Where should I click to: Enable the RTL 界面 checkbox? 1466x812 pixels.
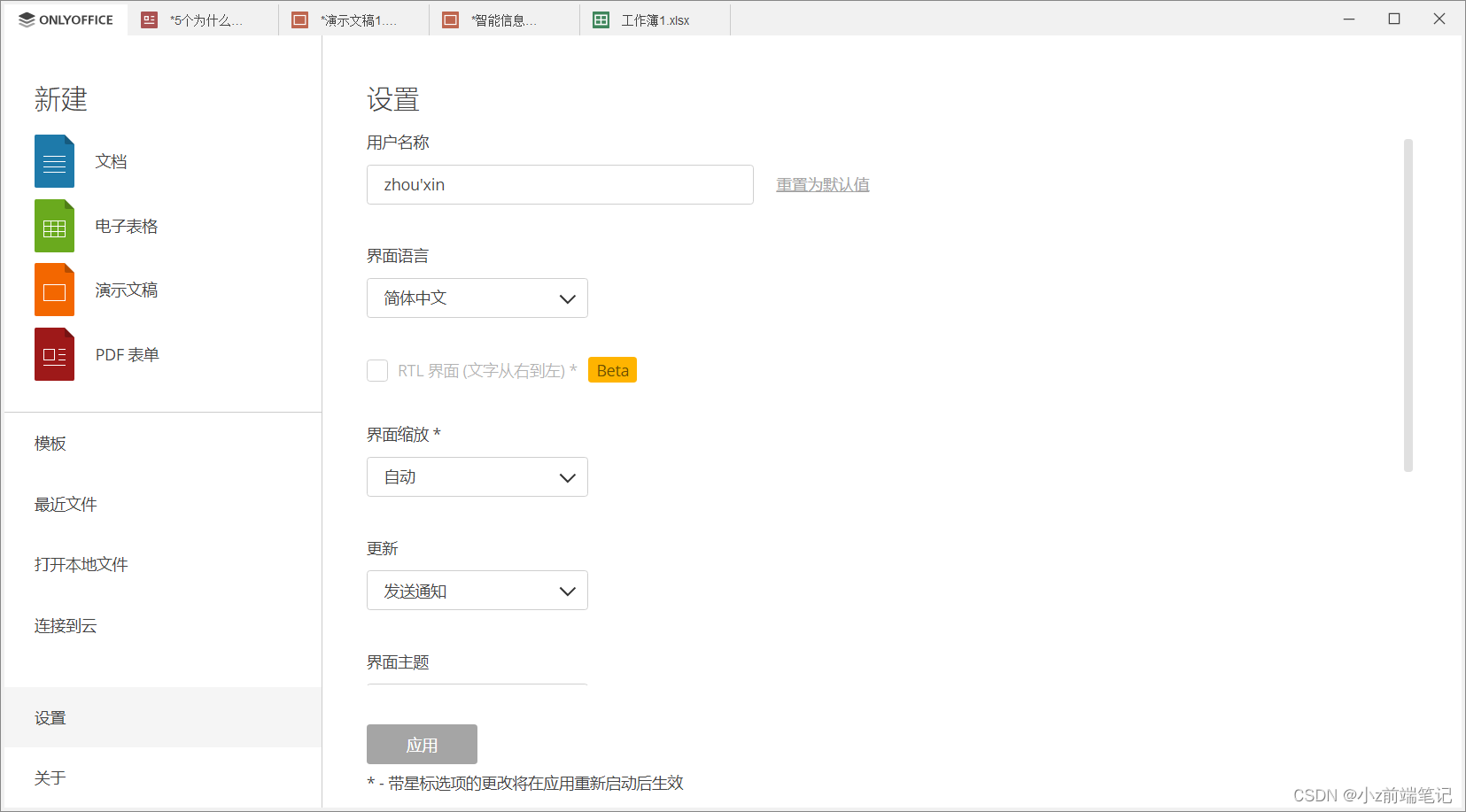pos(377,370)
